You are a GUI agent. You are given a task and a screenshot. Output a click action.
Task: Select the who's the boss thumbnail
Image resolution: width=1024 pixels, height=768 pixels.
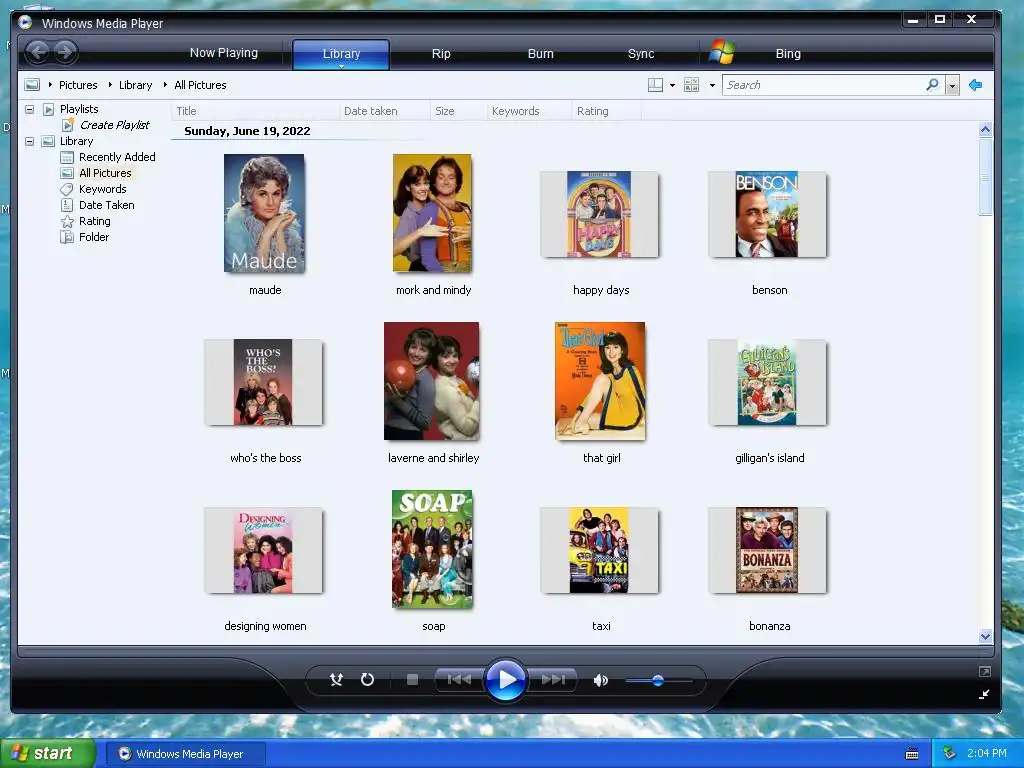point(263,382)
